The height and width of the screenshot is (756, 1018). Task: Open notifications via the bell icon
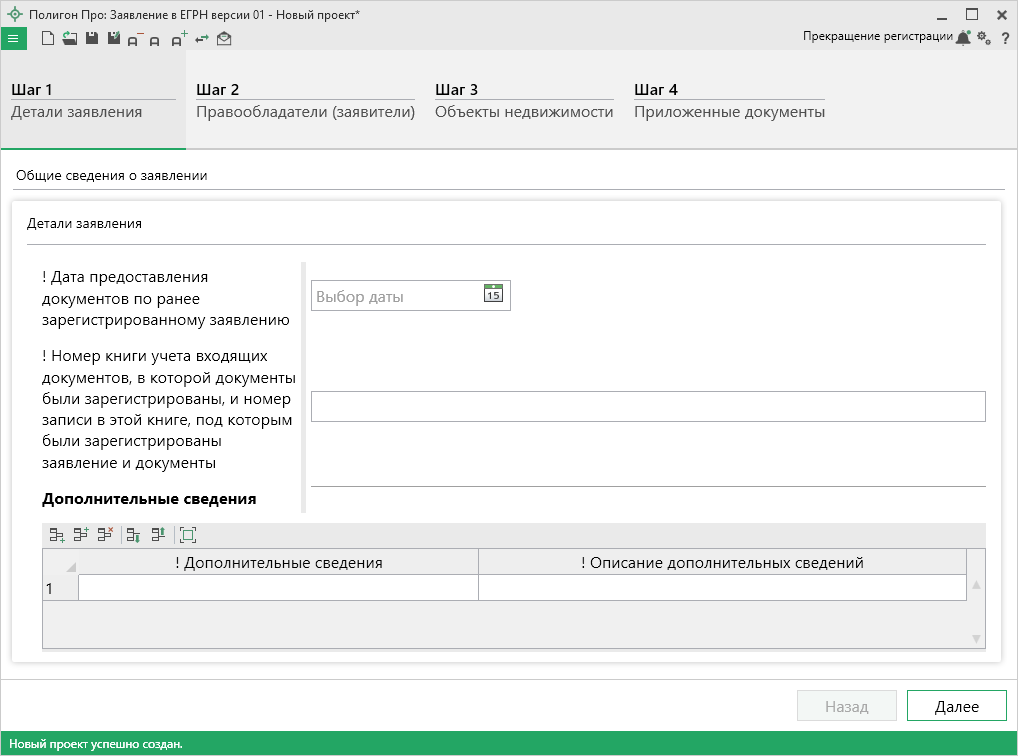[963, 38]
